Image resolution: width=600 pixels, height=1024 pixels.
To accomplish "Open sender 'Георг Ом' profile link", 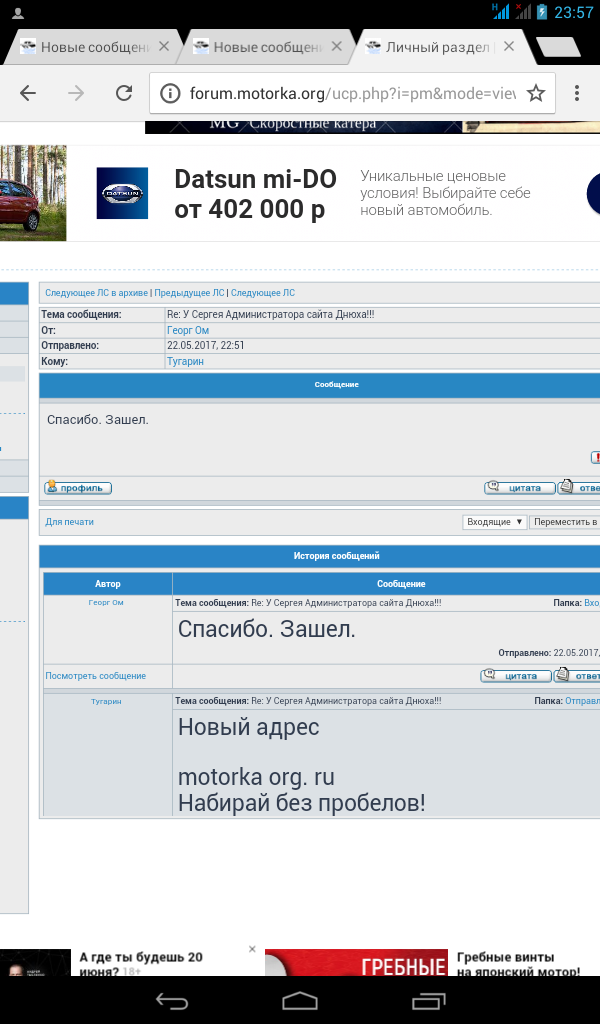I will pyautogui.click(x=187, y=330).
